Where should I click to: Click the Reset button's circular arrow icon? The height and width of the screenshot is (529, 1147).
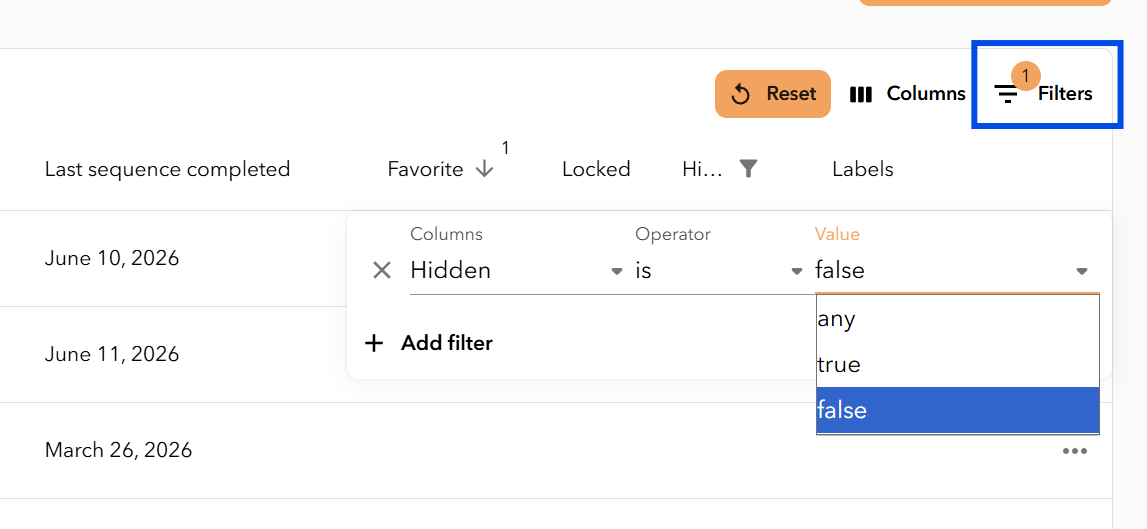pos(740,94)
